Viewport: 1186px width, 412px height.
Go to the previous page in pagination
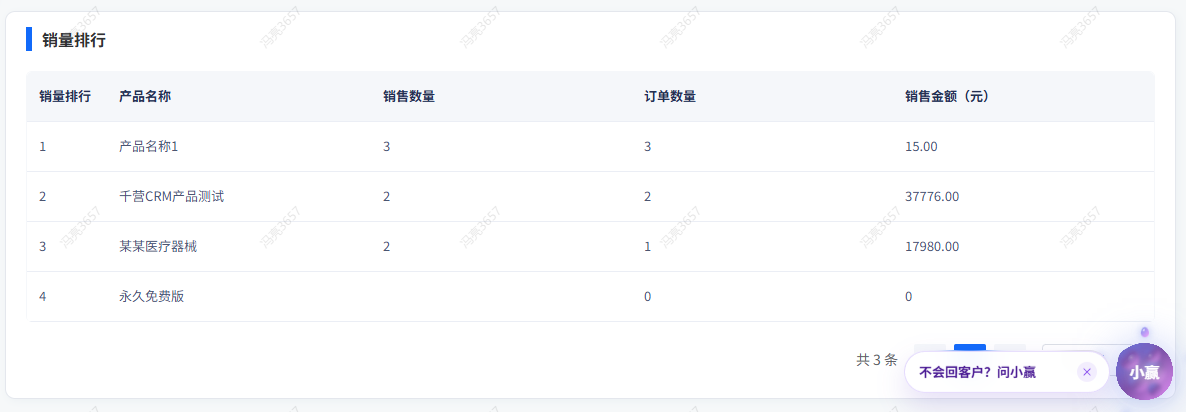point(929,348)
